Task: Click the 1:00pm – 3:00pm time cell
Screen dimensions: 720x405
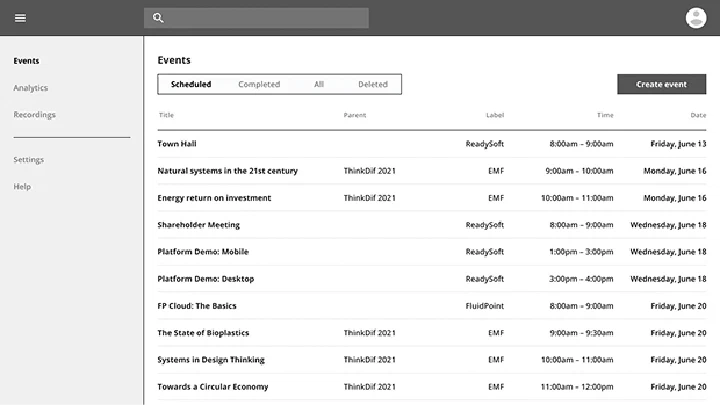Action: click(581, 252)
